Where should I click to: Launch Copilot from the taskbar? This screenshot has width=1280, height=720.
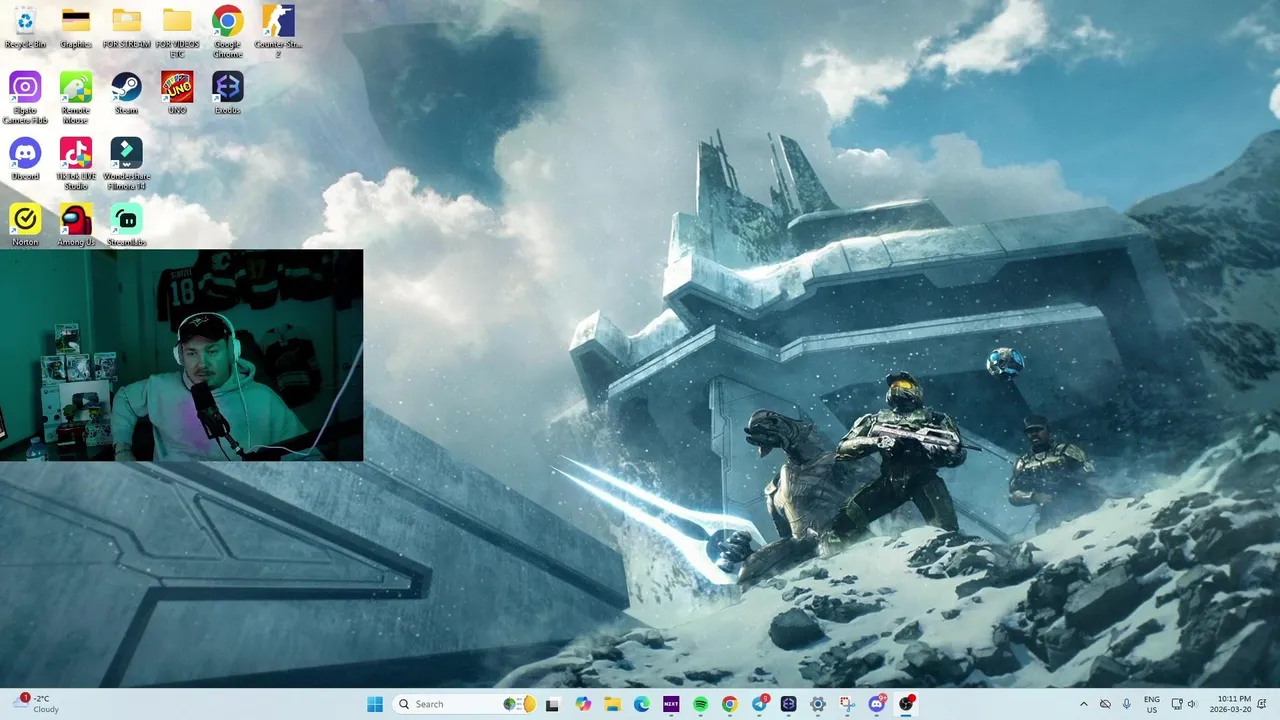point(583,704)
